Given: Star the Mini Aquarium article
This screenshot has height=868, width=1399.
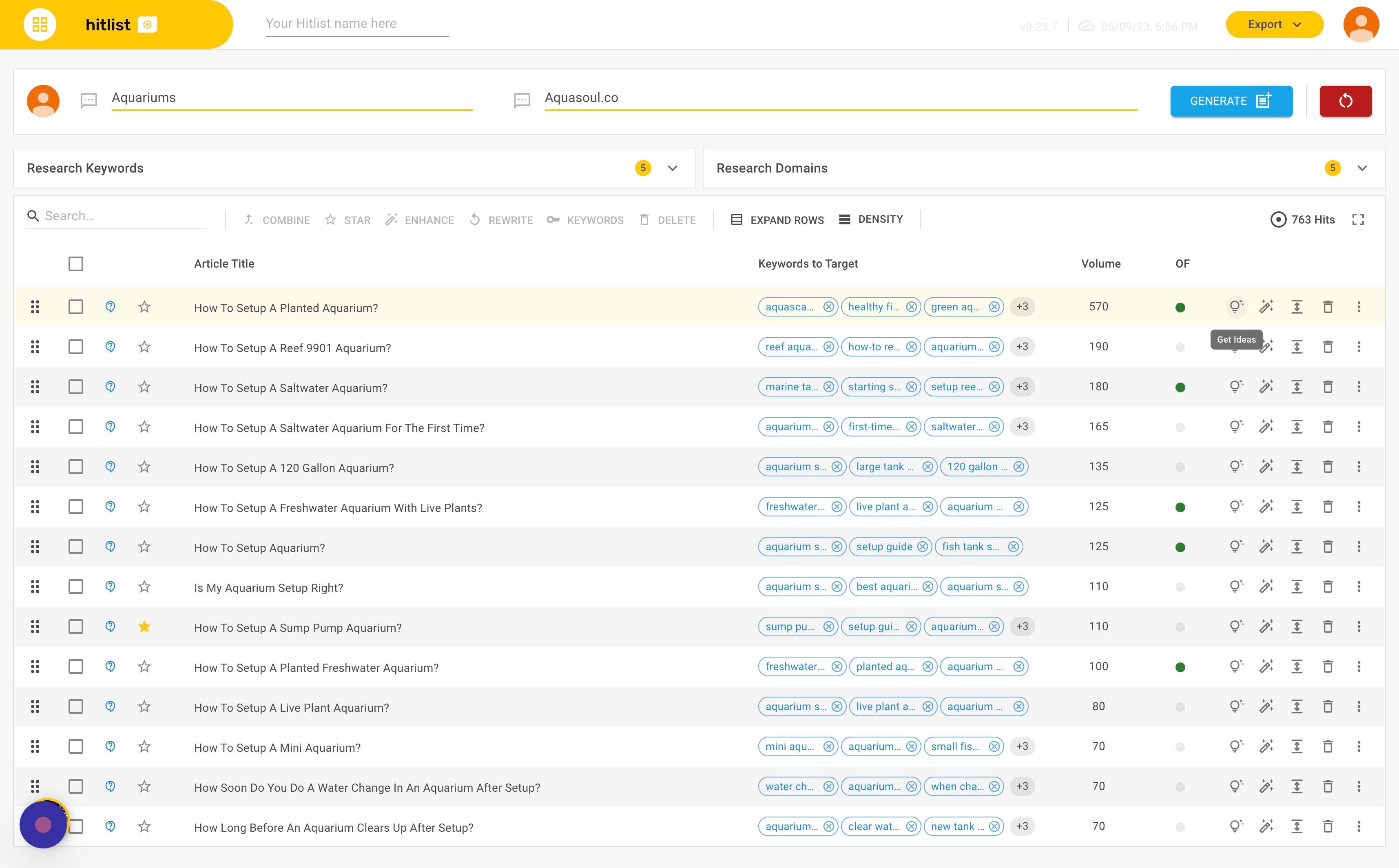Looking at the screenshot, I should pos(144,746).
